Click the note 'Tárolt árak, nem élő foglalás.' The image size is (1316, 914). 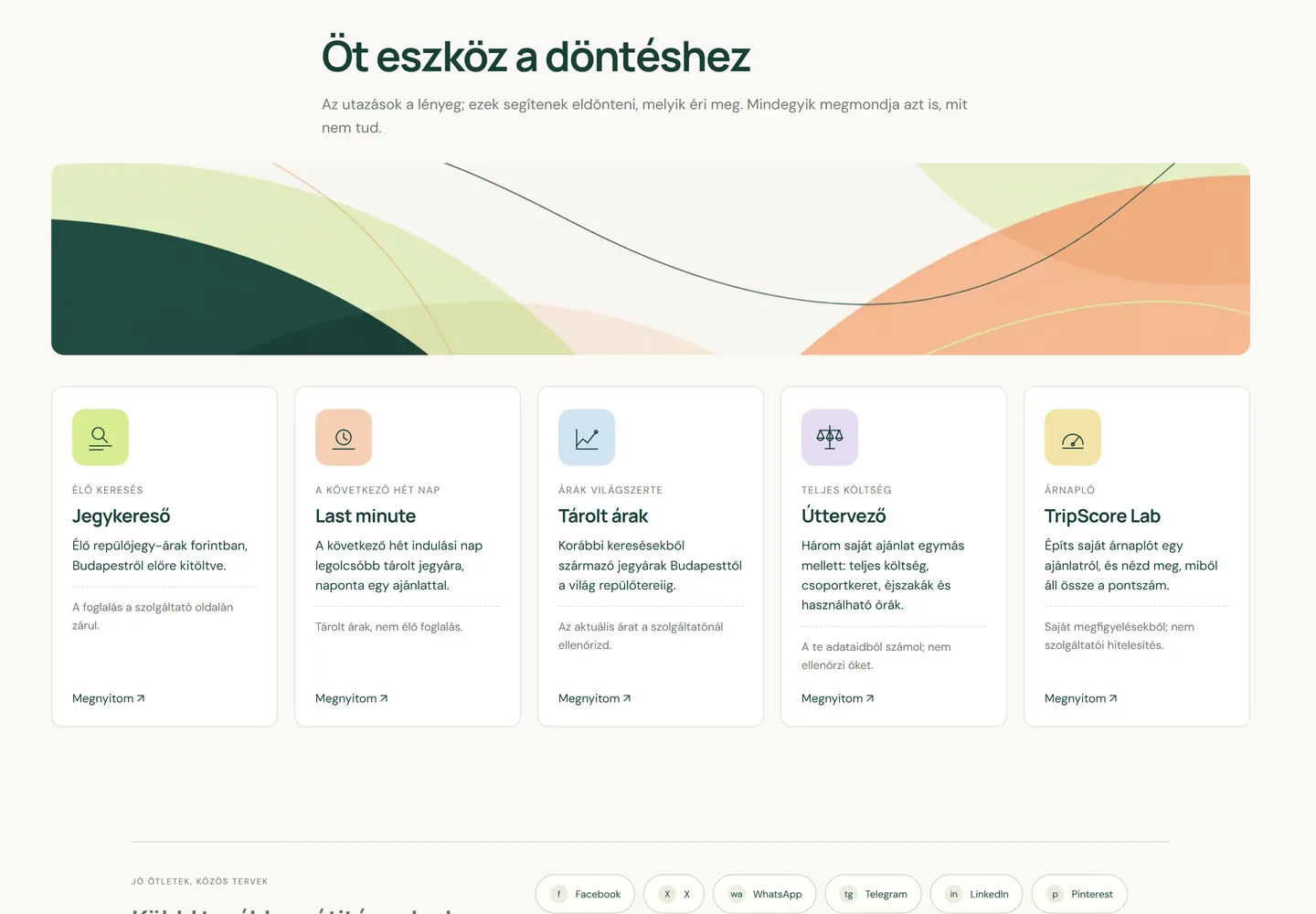pos(389,627)
